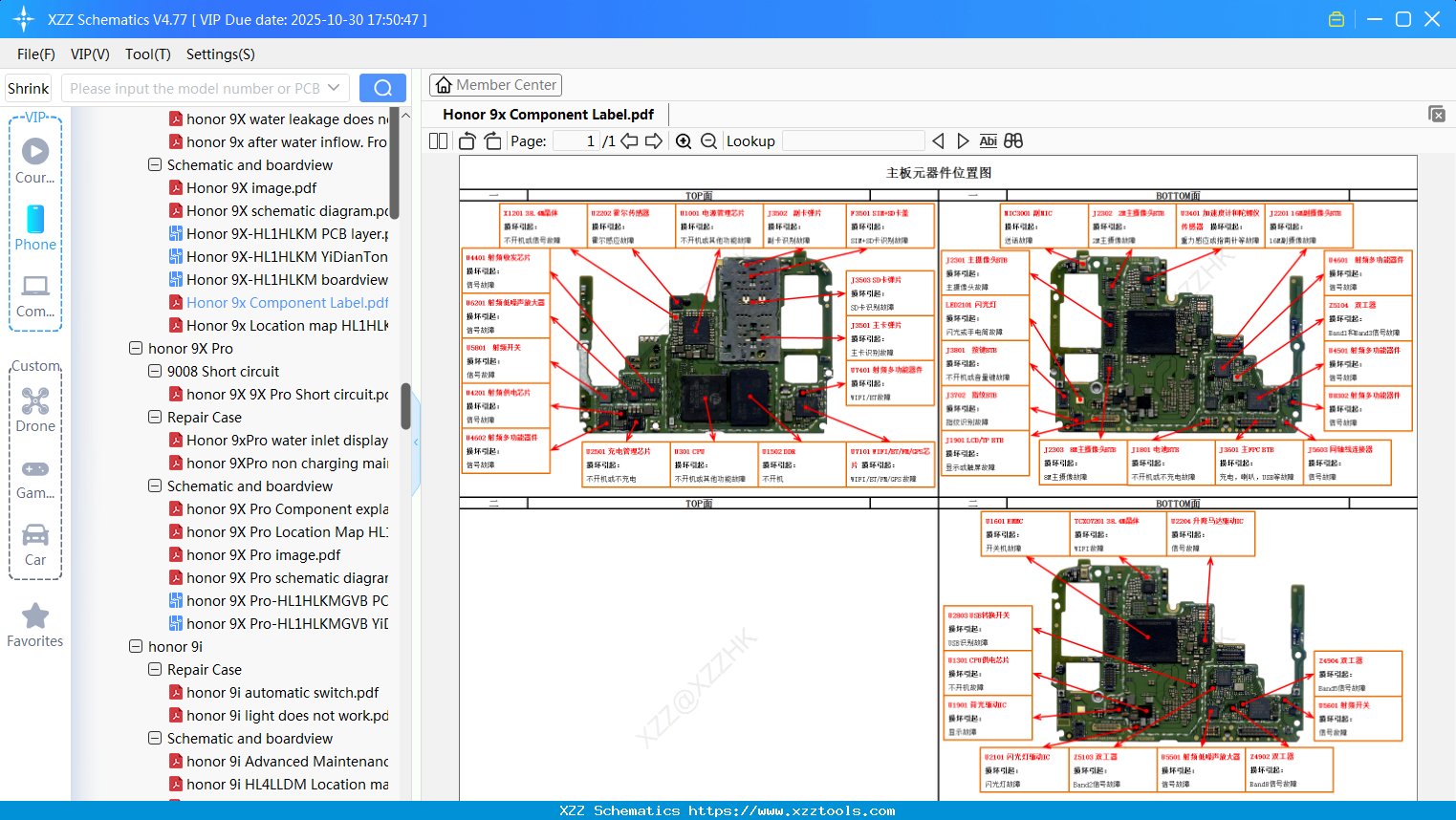This screenshot has width=1456, height=820.
Task: Collapse the honor 9i node
Action: point(136,646)
